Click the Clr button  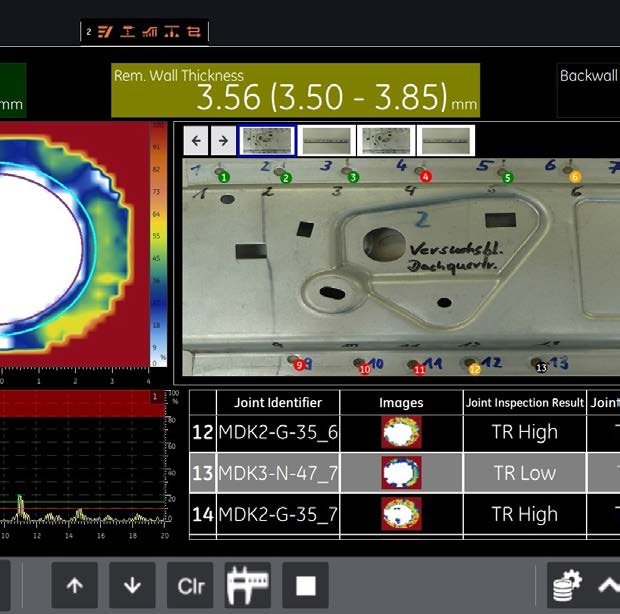click(x=190, y=585)
